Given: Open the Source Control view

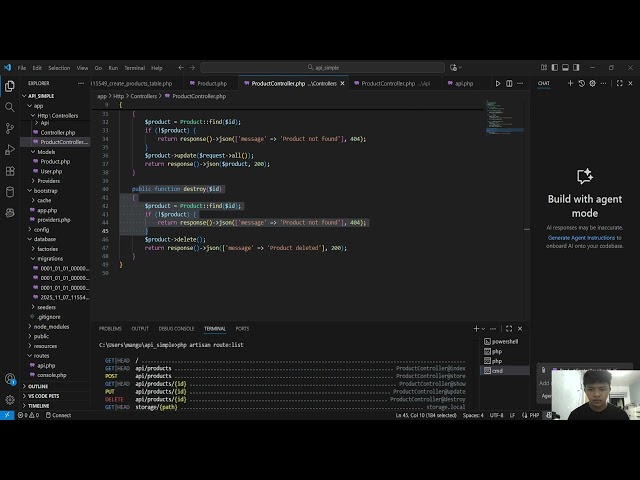Looking at the screenshot, I should tap(10, 129).
